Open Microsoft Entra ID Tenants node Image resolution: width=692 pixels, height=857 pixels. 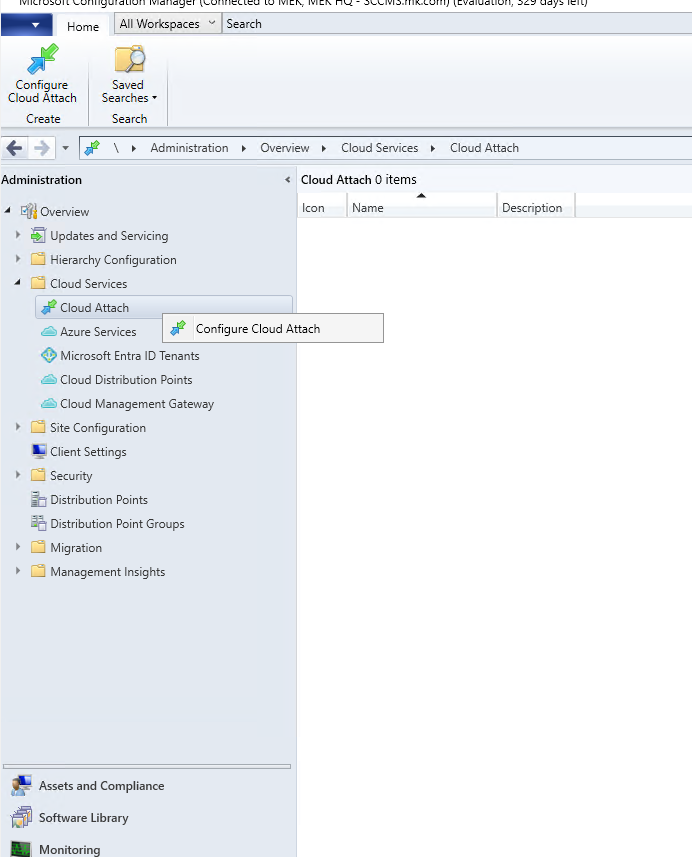[129, 356]
